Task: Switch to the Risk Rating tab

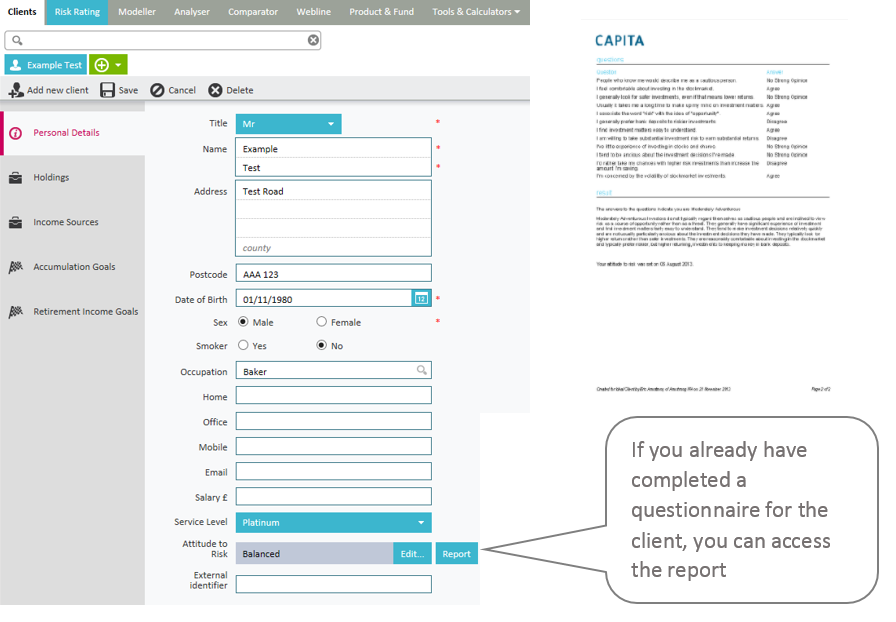Action: pyautogui.click(x=77, y=12)
